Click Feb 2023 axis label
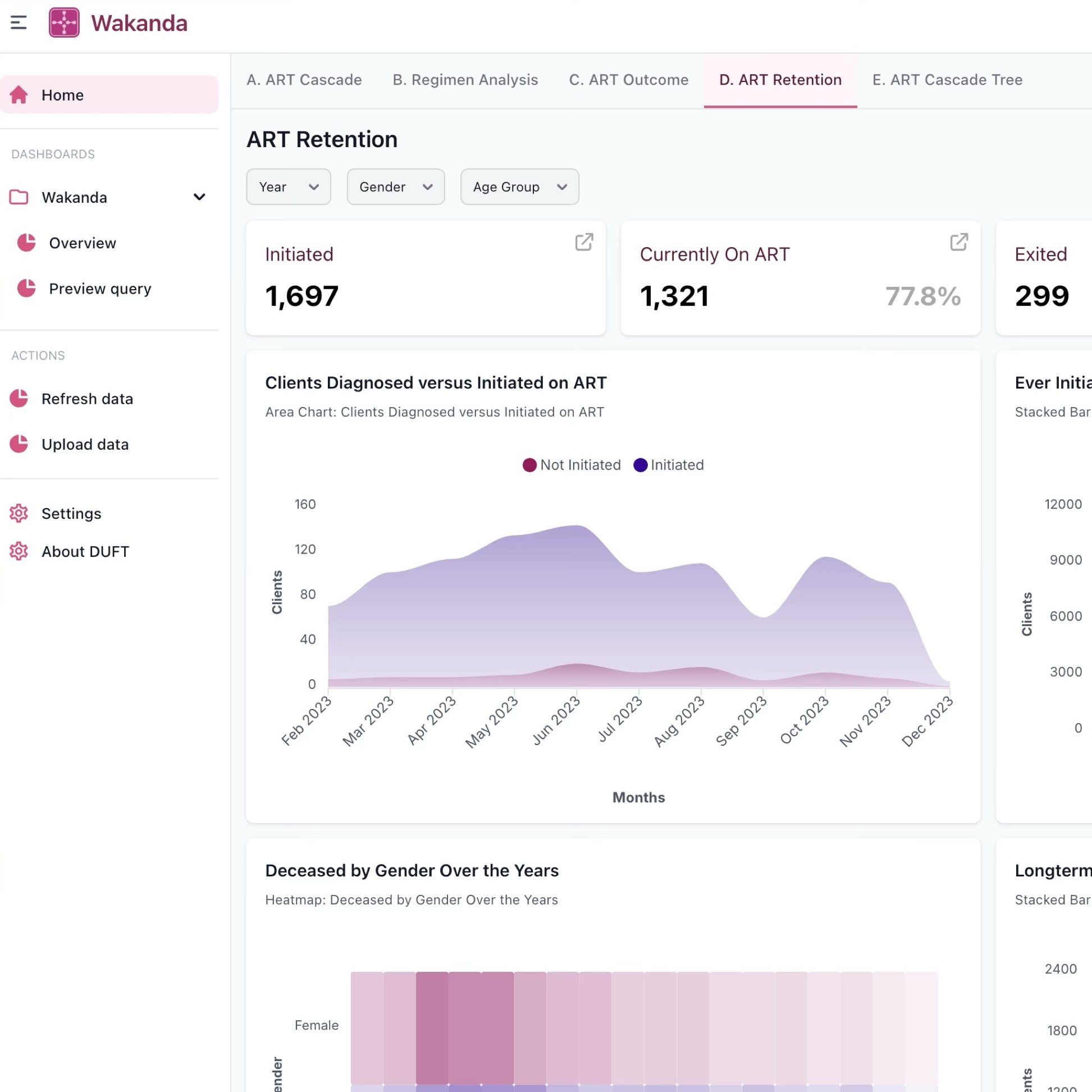The width and height of the screenshot is (1092, 1092). pyautogui.click(x=307, y=721)
